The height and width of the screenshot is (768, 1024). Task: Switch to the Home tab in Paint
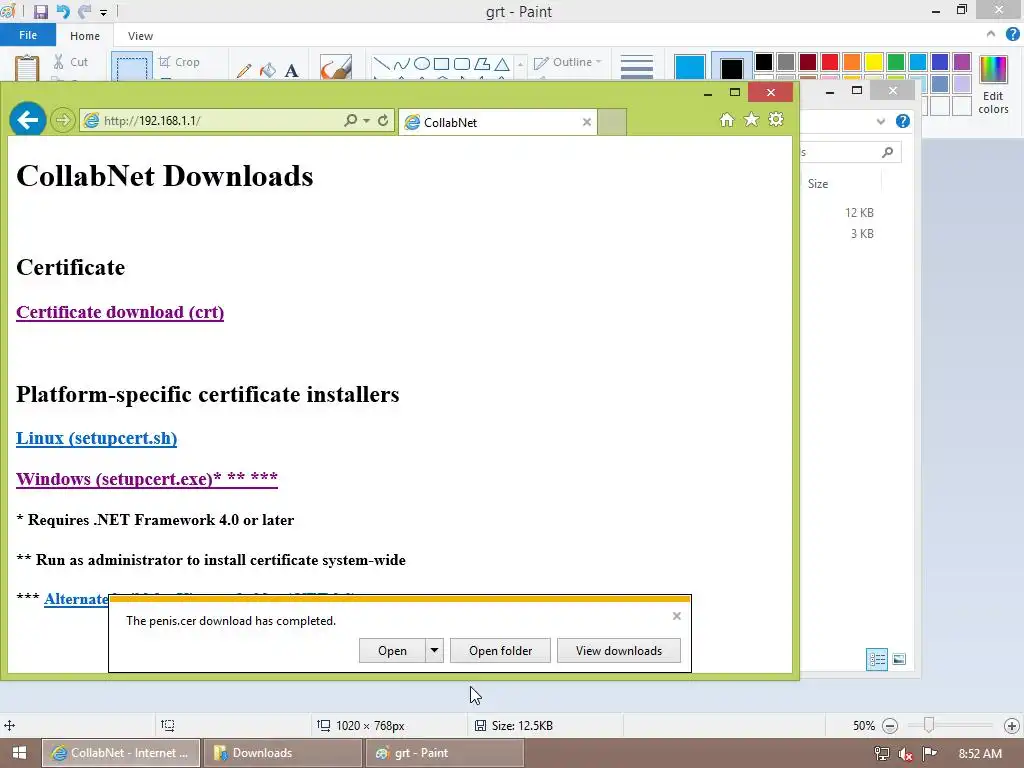[x=85, y=36]
